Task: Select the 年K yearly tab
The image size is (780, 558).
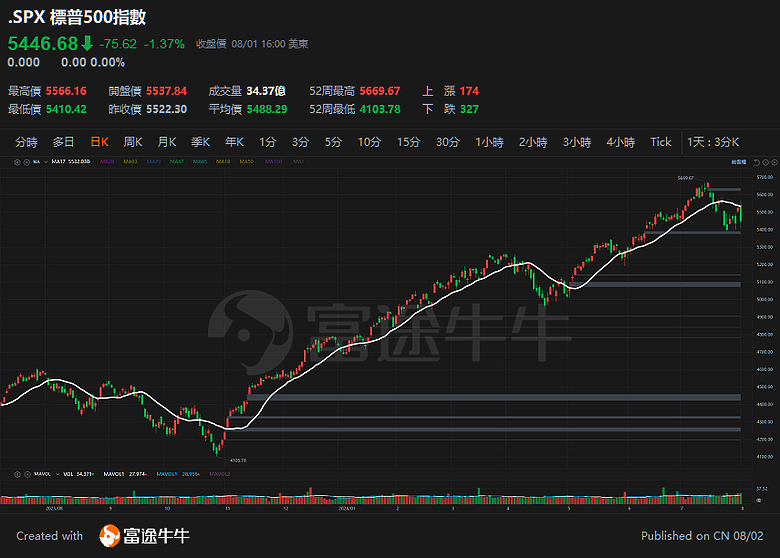Action: click(234, 142)
